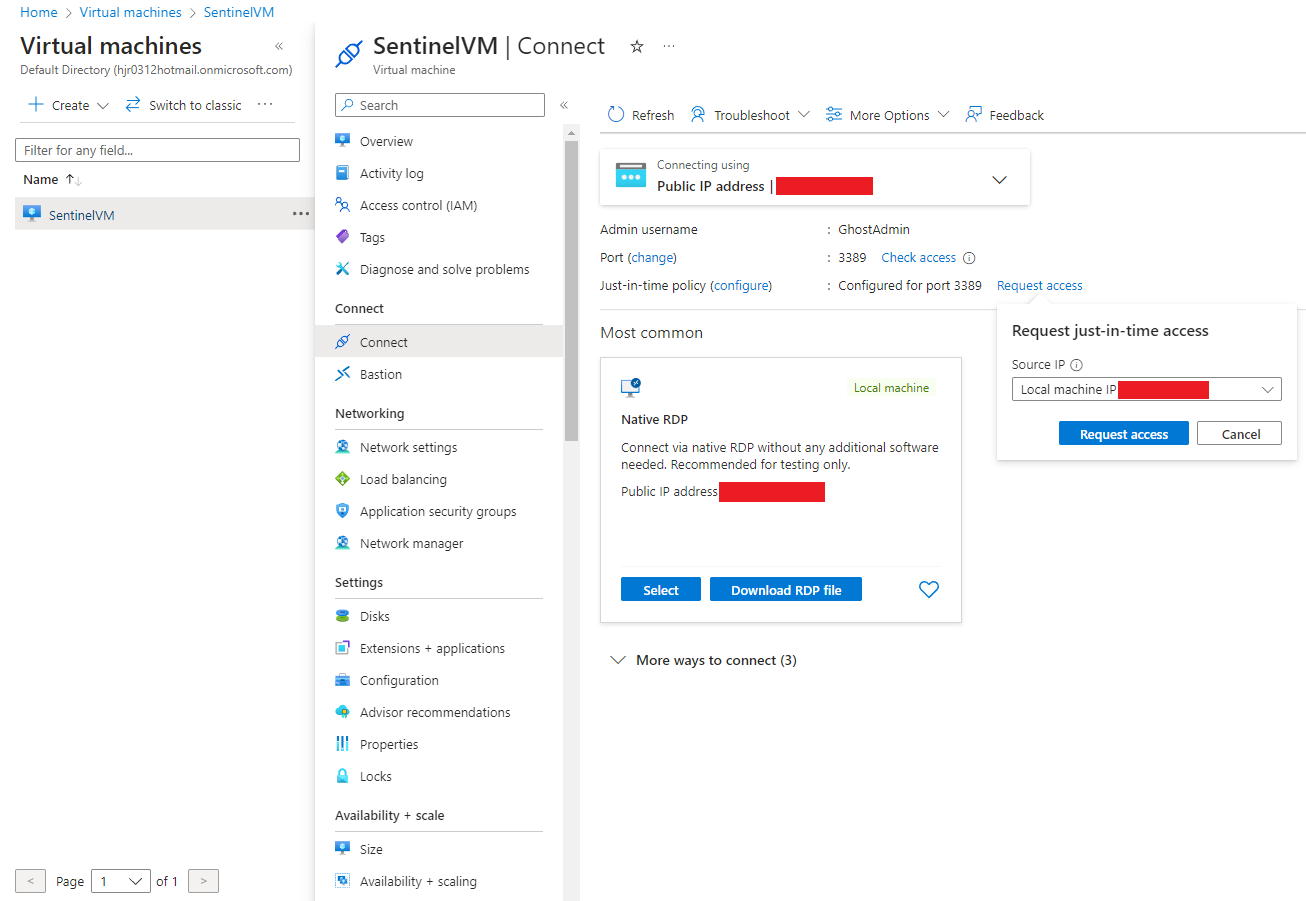Expand the Connecting using Public IP address selector
Viewport: 1306px width, 901px height.
(x=815, y=177)
